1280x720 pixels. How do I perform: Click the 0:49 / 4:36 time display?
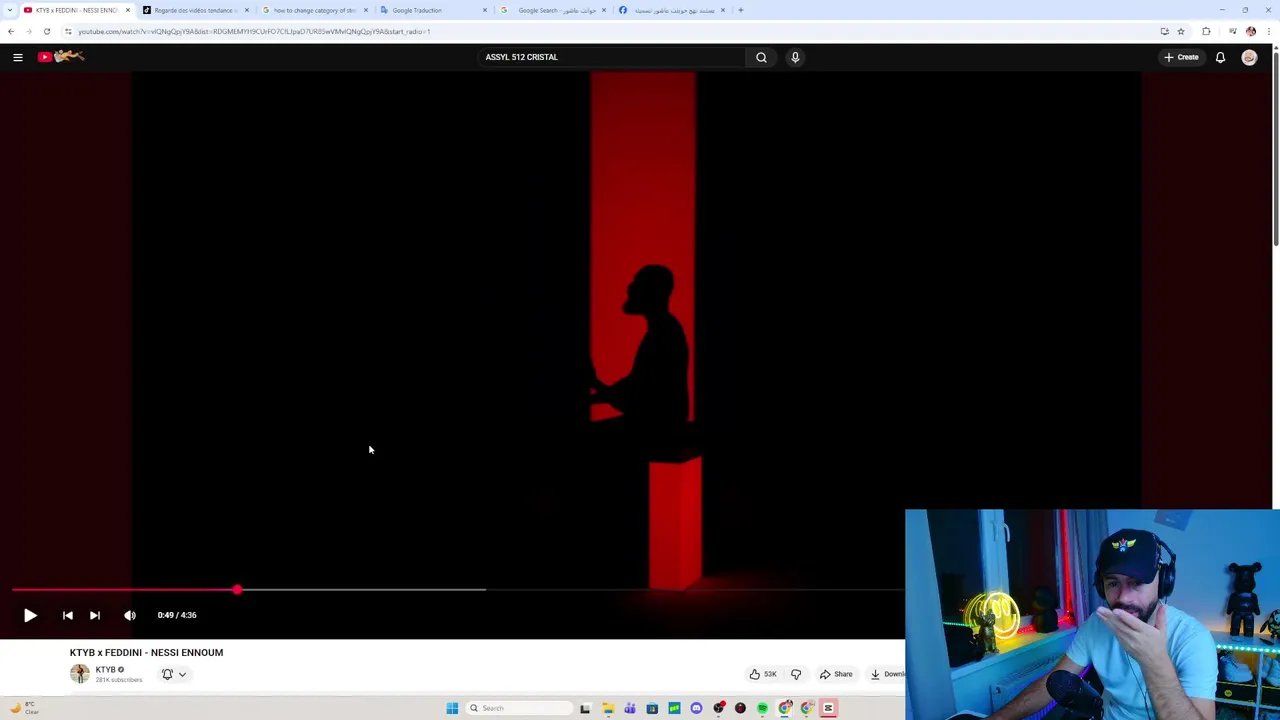tap(177, 615)
